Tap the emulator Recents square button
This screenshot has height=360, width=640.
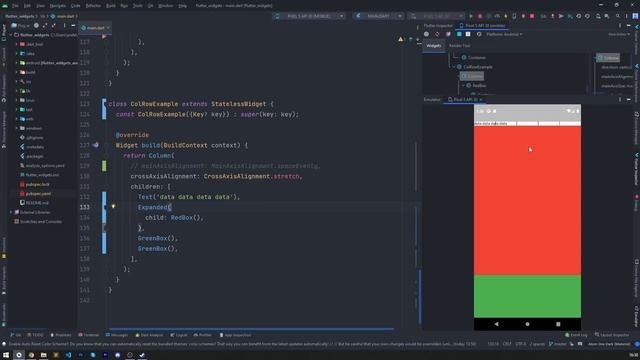coord(558,324)
